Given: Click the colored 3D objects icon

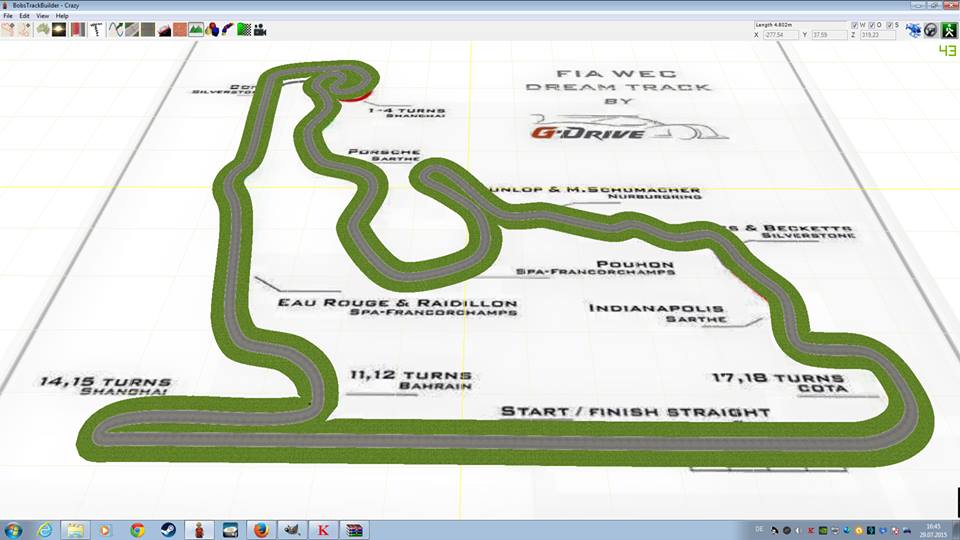Looking at the screenshot, I should [x=212, y=29].
